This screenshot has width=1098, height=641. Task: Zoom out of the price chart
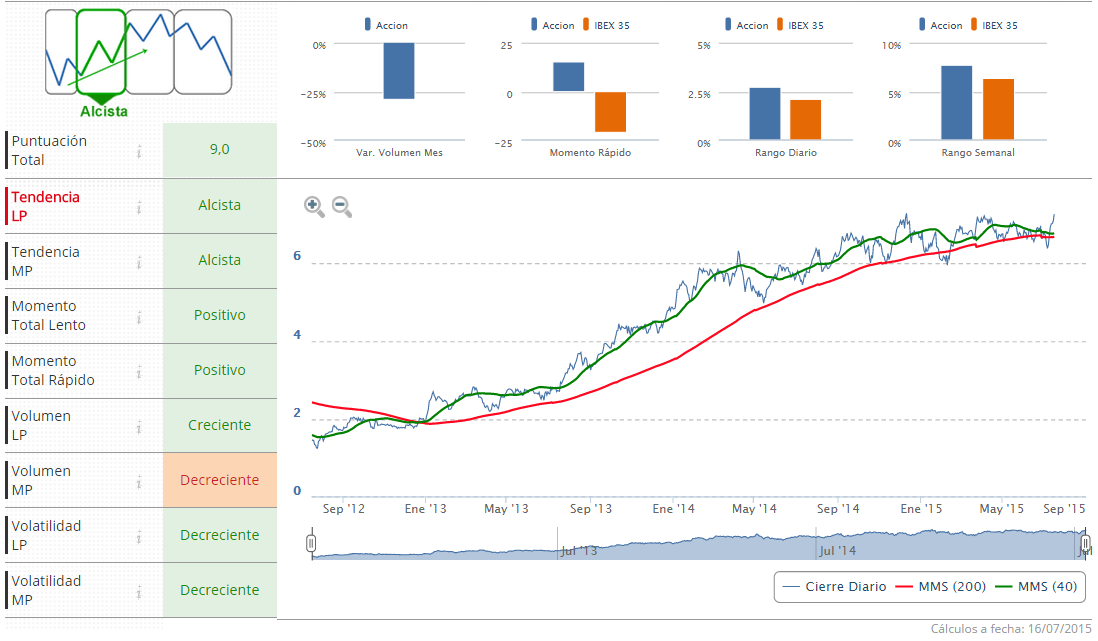pyautogui.click(x=342, y=207)
